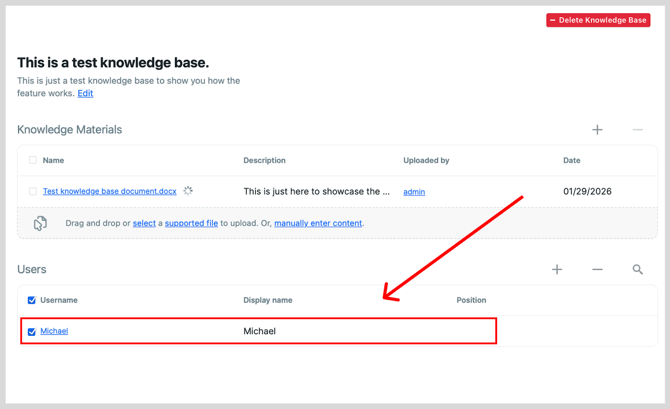Viewport: 670px width, 409px height.
Task: Click the Date column header
Action: 571,160
